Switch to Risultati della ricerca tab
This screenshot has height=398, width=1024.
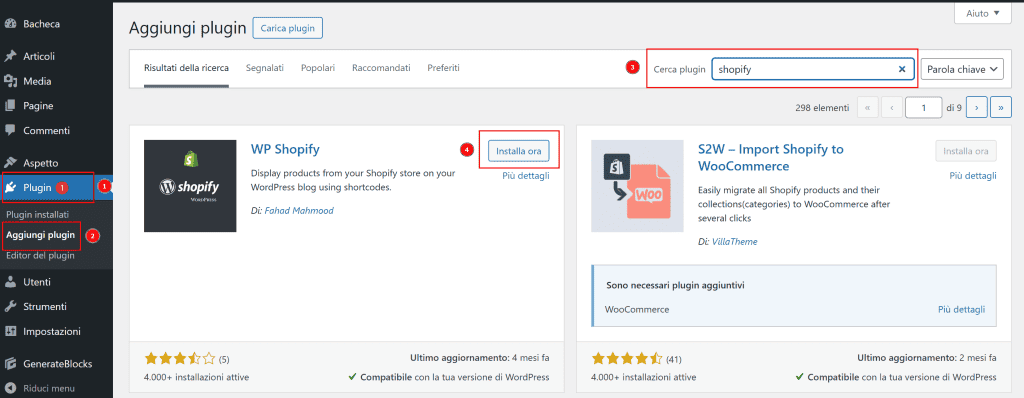186,68
